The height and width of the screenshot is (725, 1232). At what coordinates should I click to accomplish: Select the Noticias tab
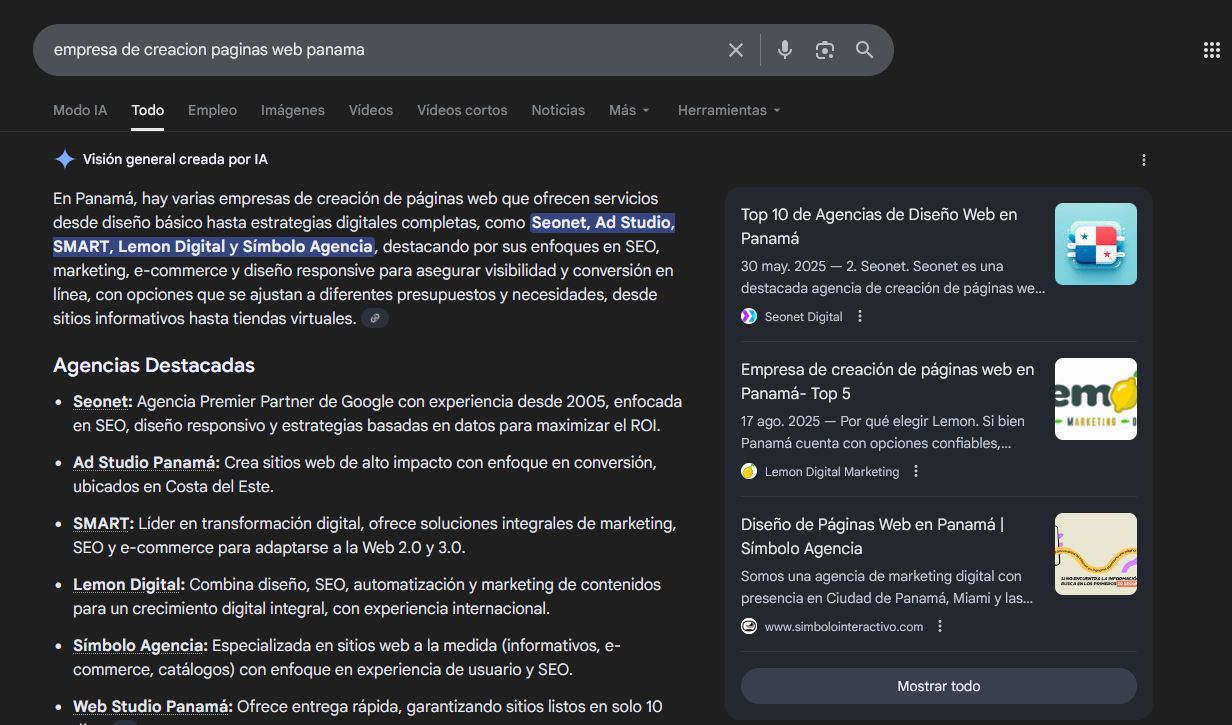[x=557, y=110]
